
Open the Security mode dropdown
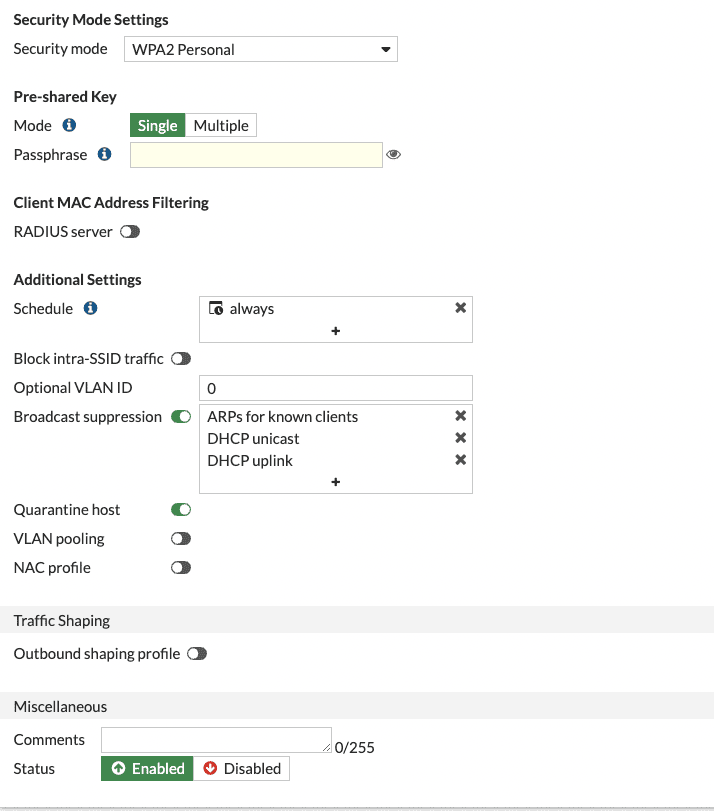260,49
